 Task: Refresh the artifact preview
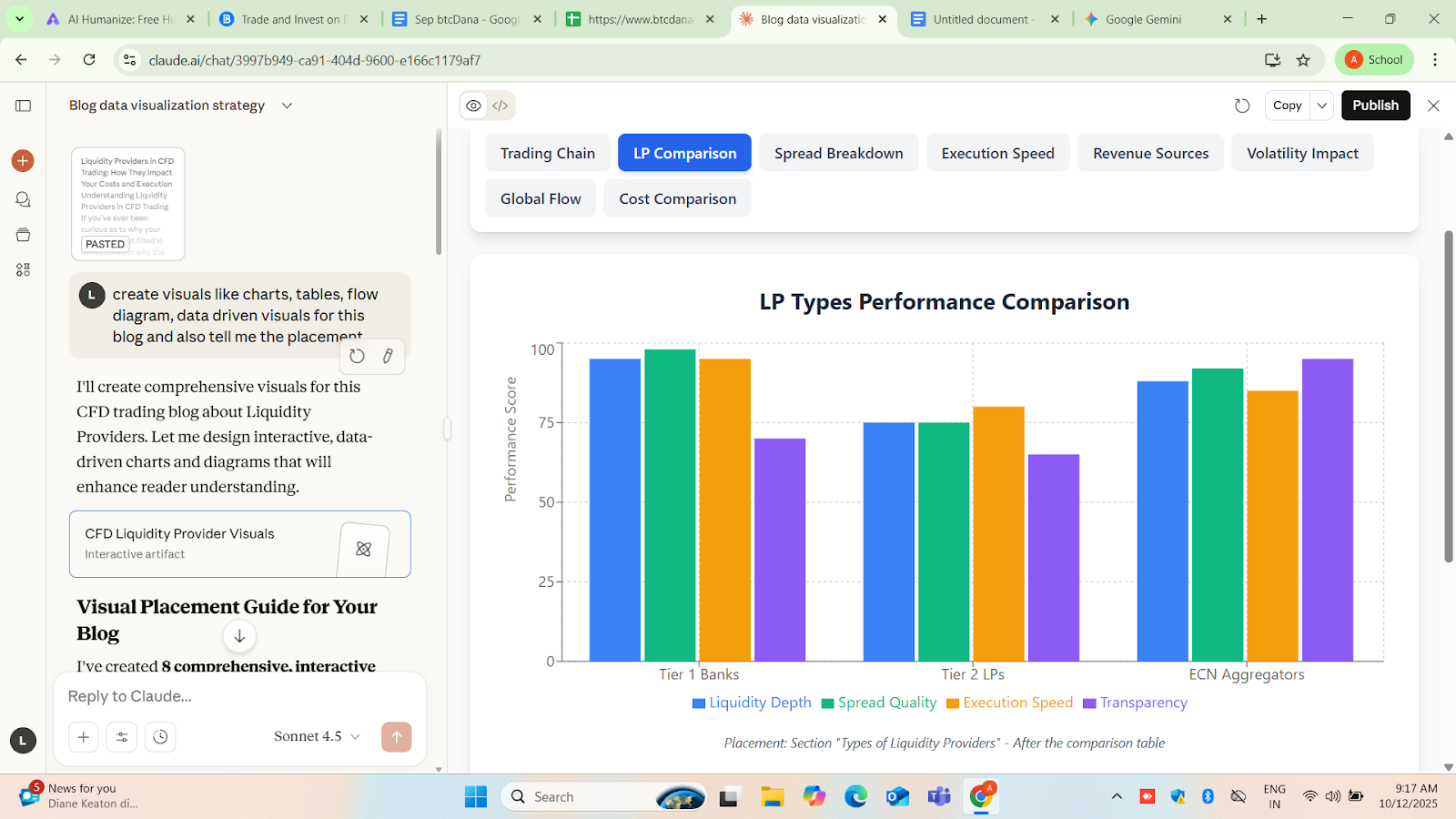(1242, 106)
